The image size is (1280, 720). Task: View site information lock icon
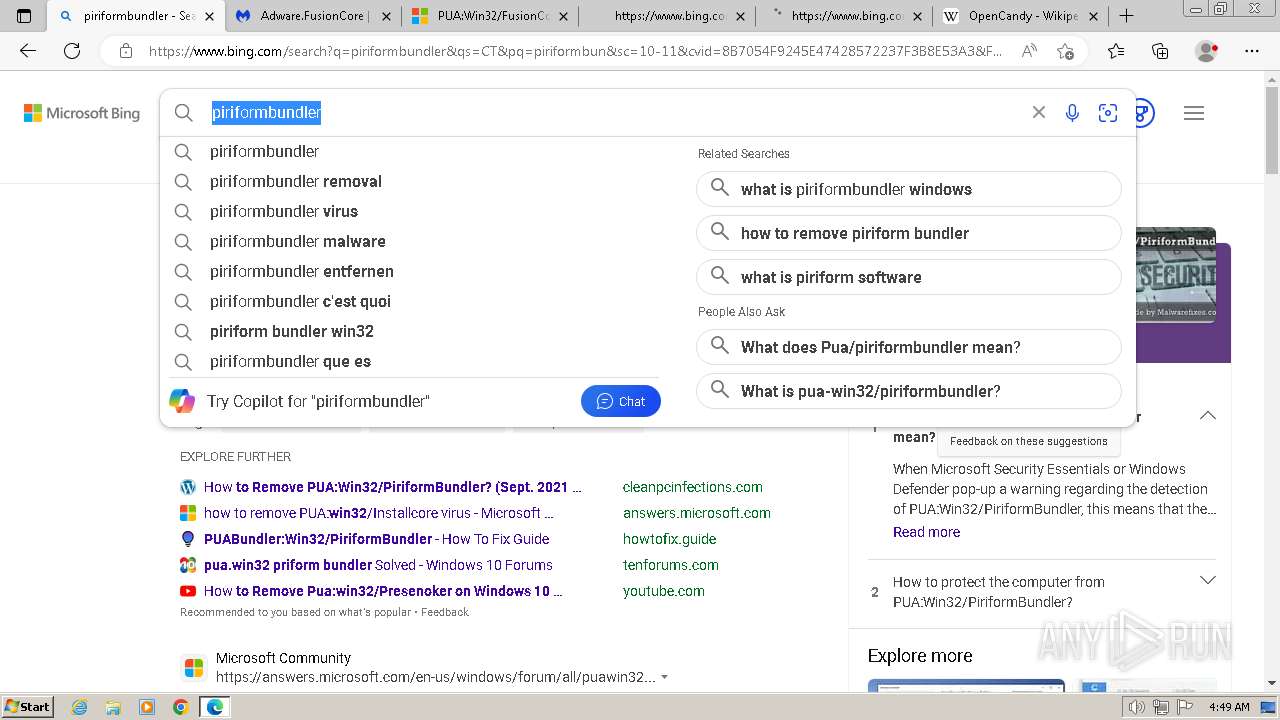pos(125,51)
